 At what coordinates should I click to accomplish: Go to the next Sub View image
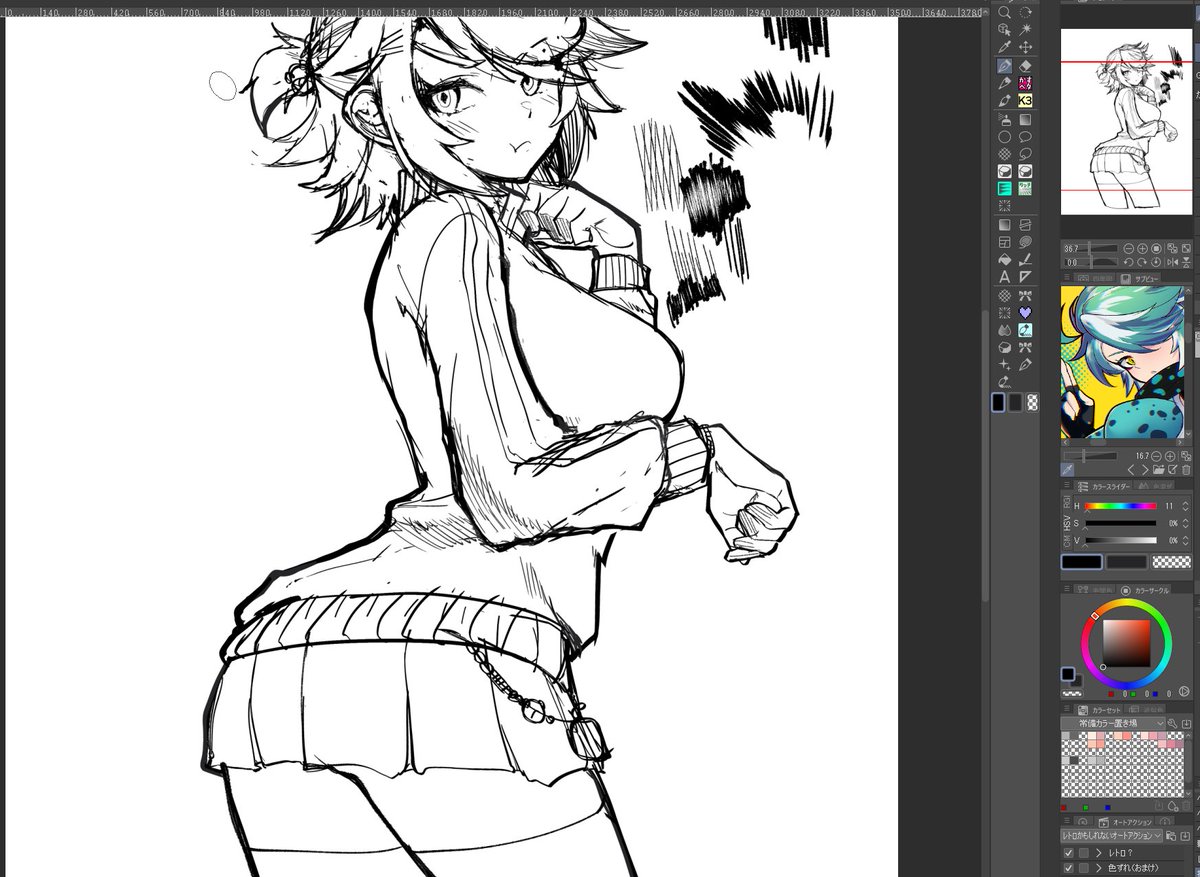pos(1145,470)
